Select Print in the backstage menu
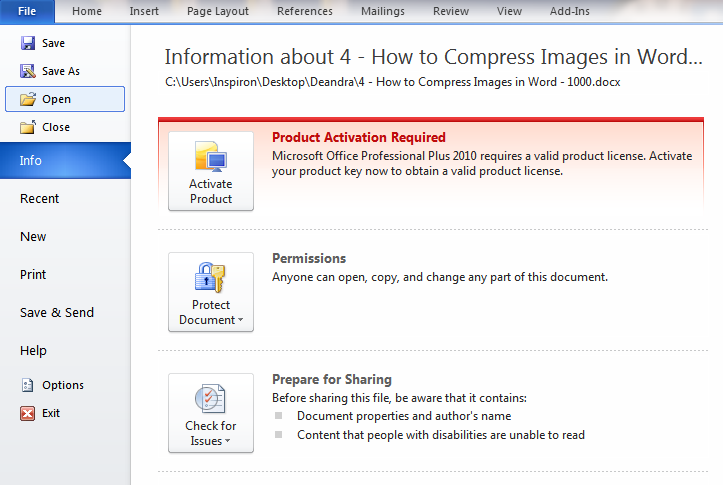This screenshot has width=723, height=485. coord(33,275)
